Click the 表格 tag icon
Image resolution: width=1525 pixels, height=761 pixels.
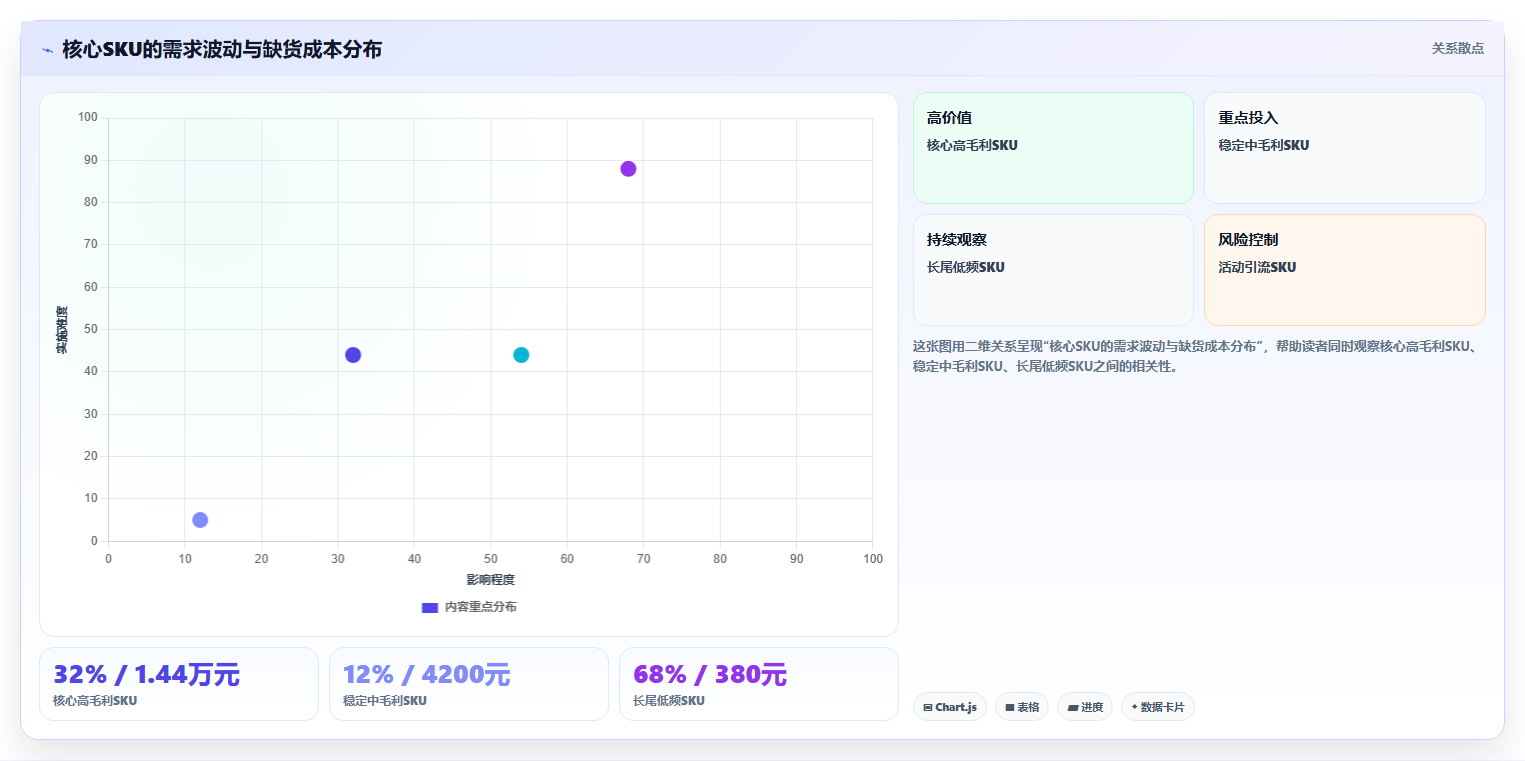point(1010,707)
